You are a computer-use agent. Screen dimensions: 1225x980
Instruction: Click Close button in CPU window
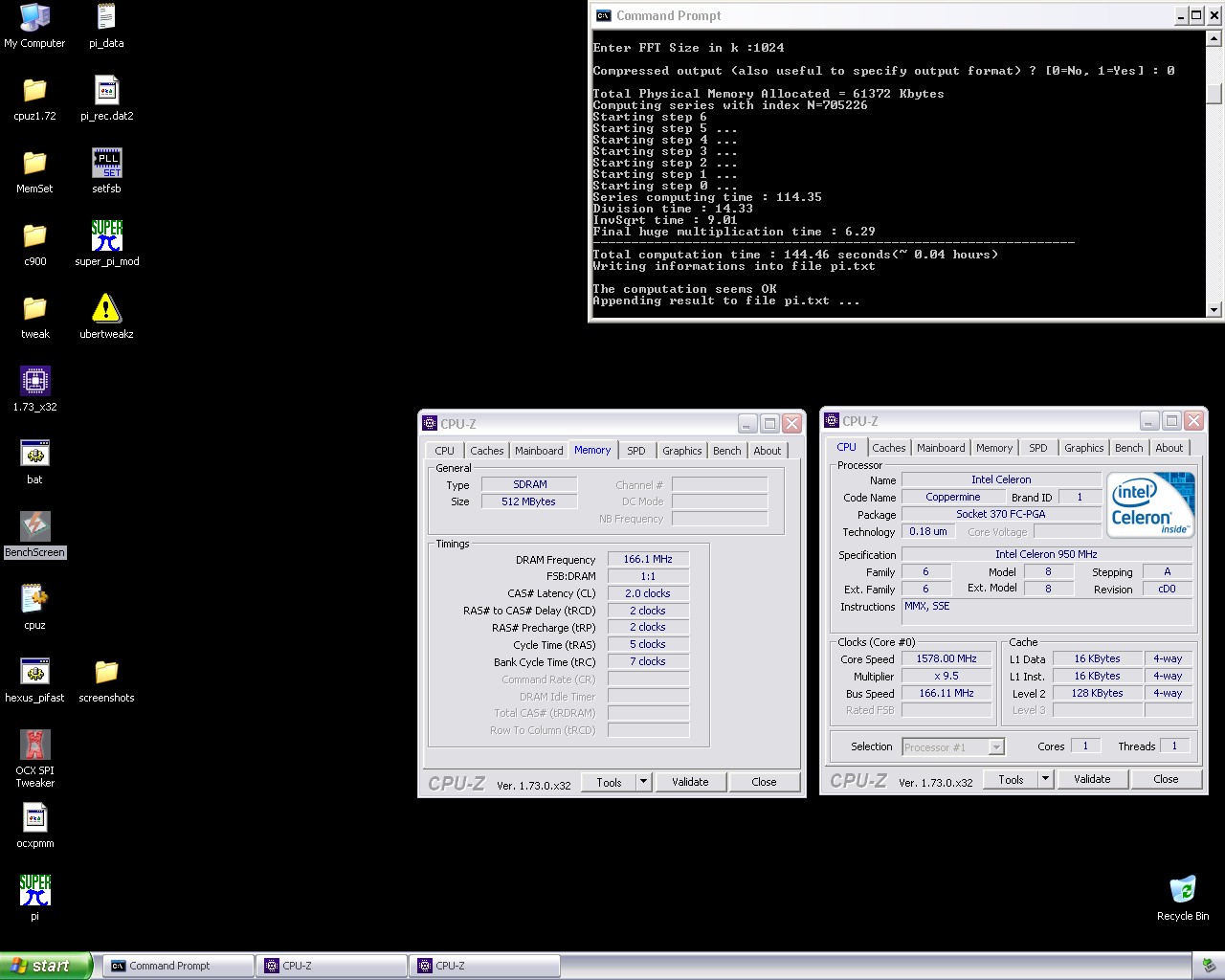click(x=1166, y=779)
